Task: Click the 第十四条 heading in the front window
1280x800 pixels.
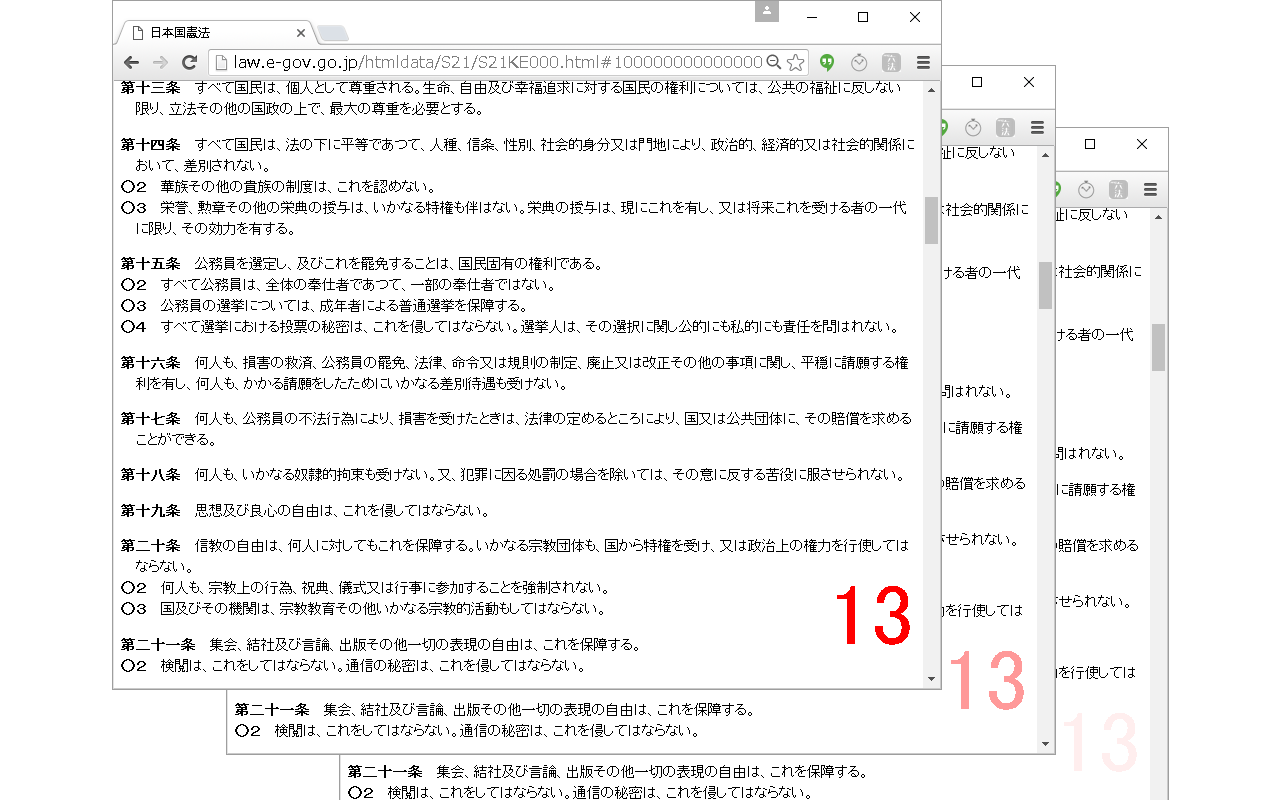Action: point(151,145)
